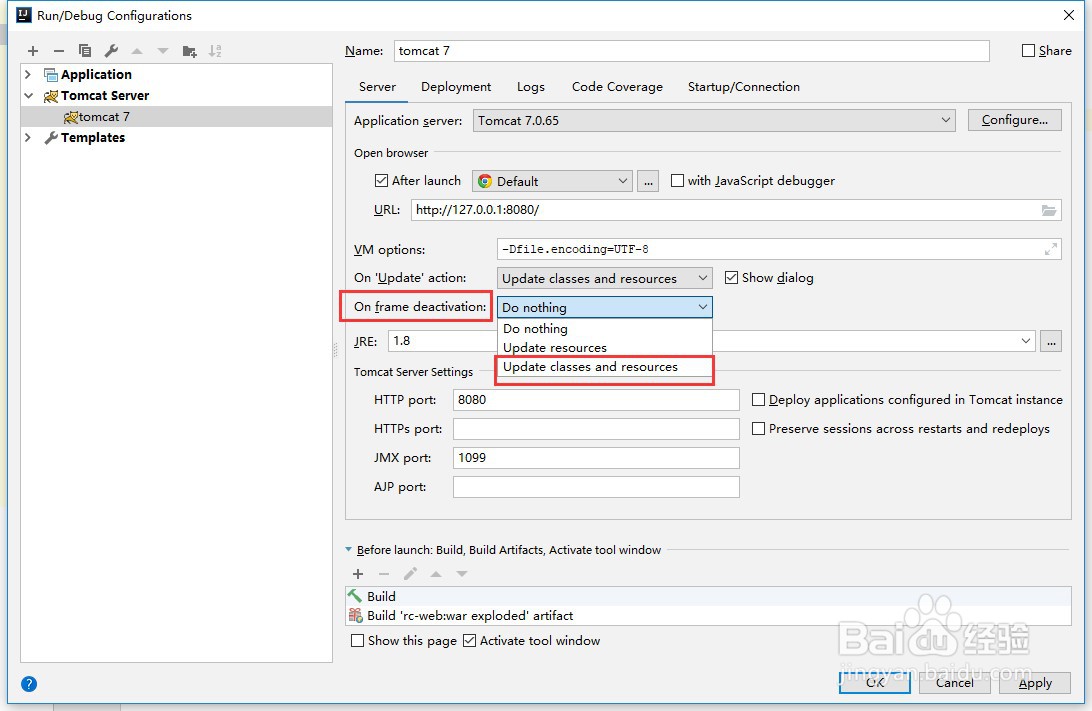The image size is (1092, 711).
Task: Click the URL folder browse icon
Action: tap(1049, 210)
